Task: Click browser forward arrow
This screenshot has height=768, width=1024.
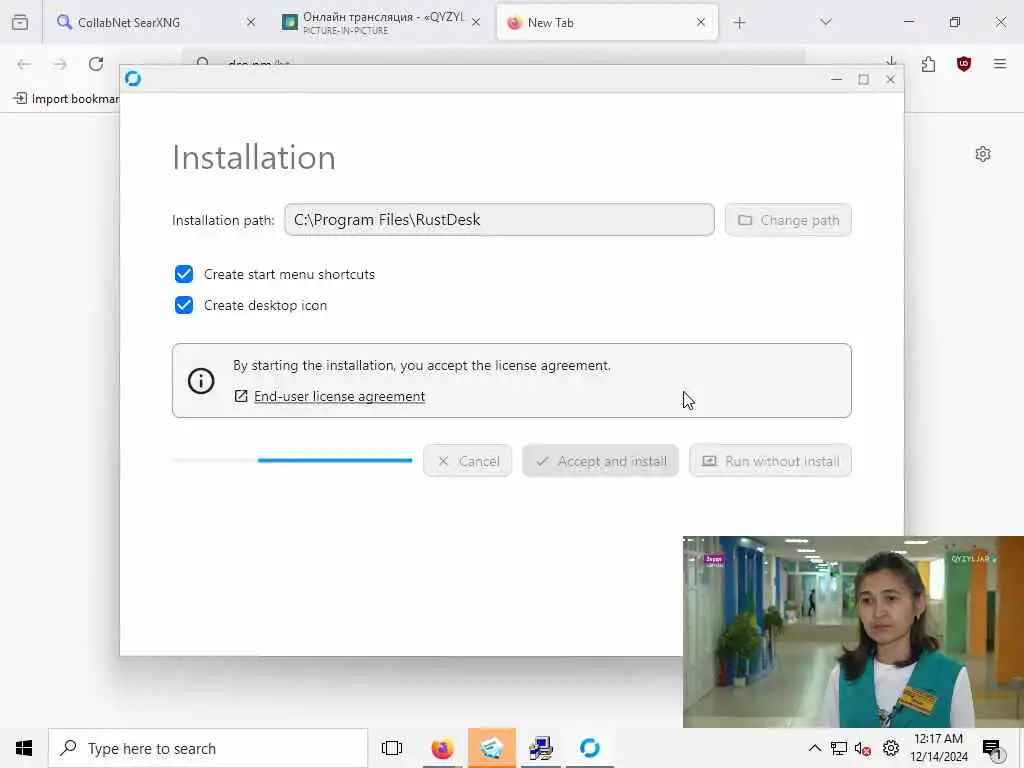Action: (x=60, y=64)
